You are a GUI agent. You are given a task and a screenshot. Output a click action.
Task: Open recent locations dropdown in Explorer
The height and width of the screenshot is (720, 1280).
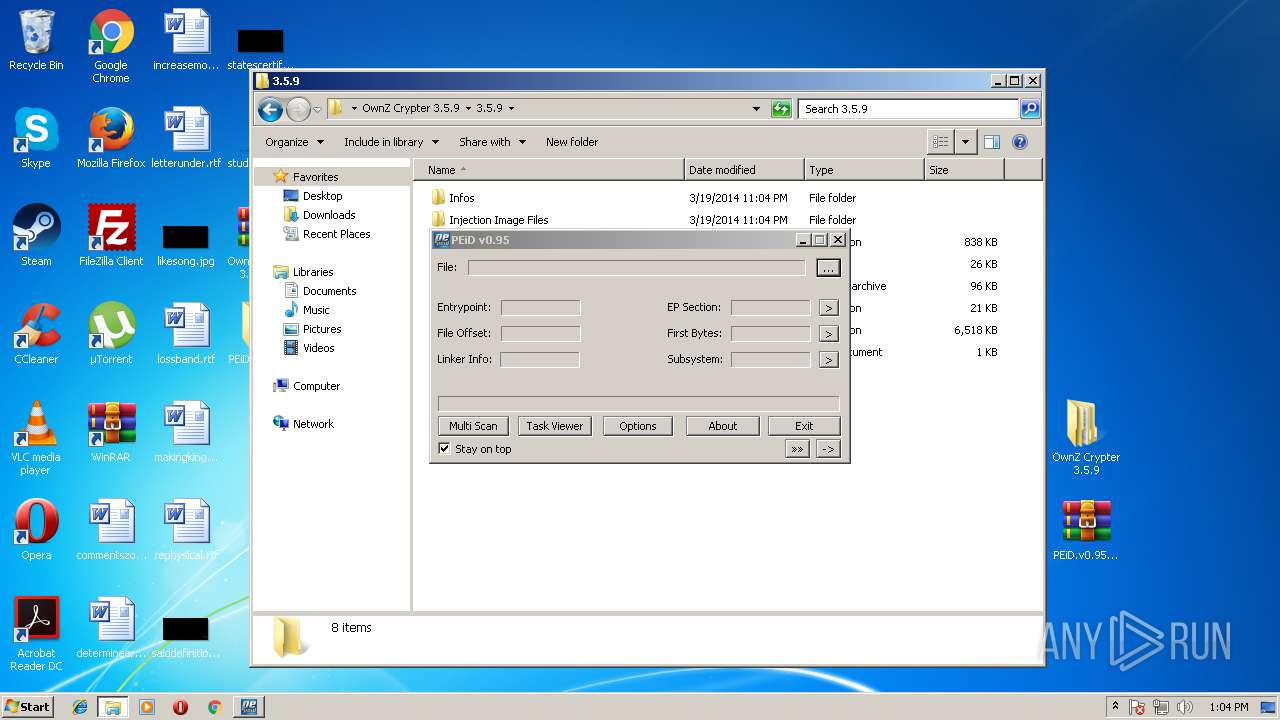tap(317, 109)
